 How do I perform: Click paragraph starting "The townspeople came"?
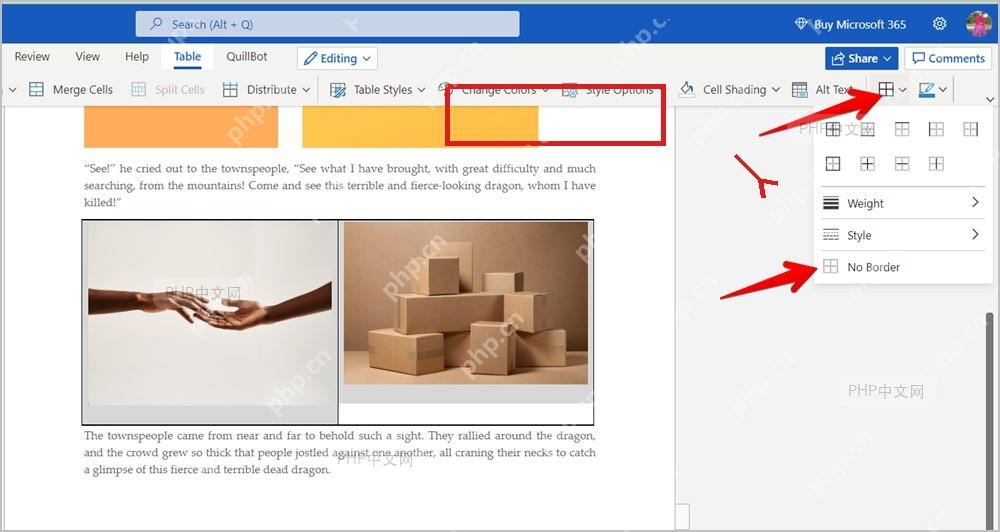pos(339,453)
